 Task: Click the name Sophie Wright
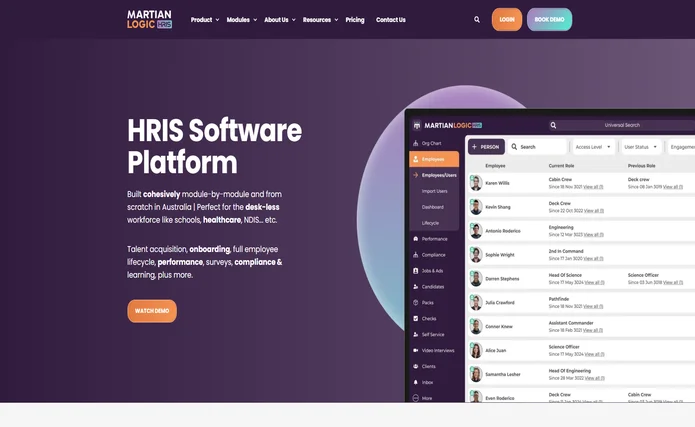click(500, 255)
